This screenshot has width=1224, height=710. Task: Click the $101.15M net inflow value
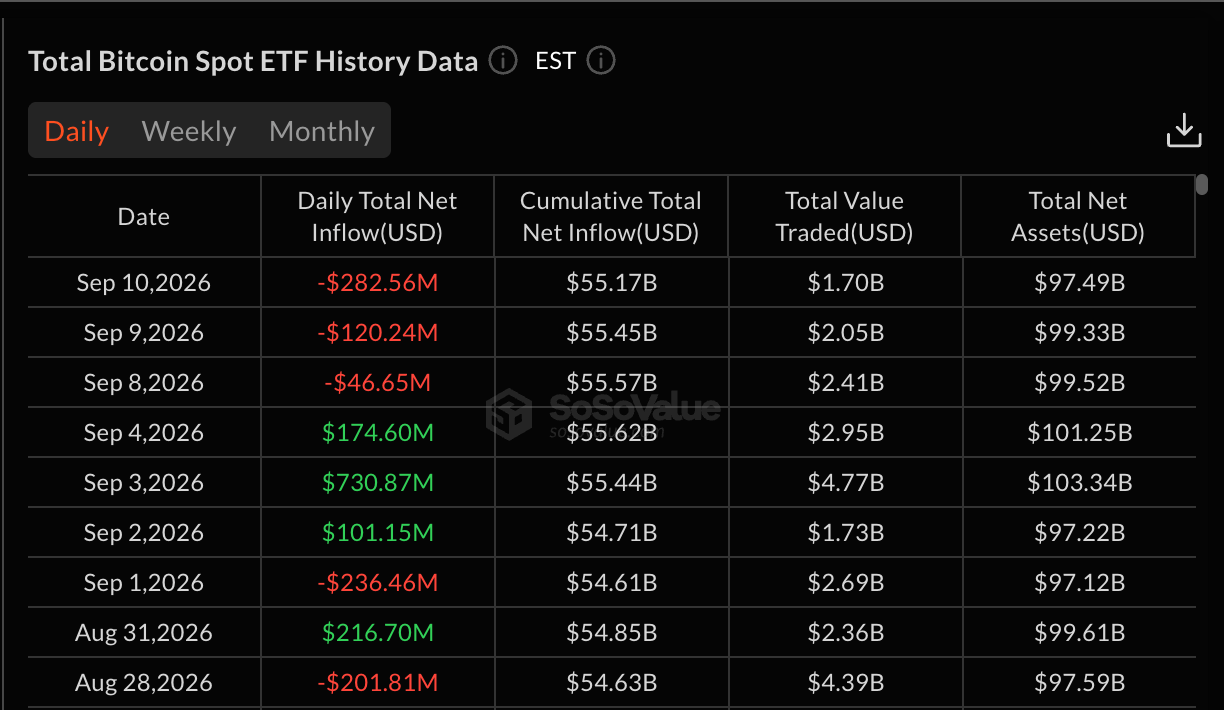[x=378, y=533]
